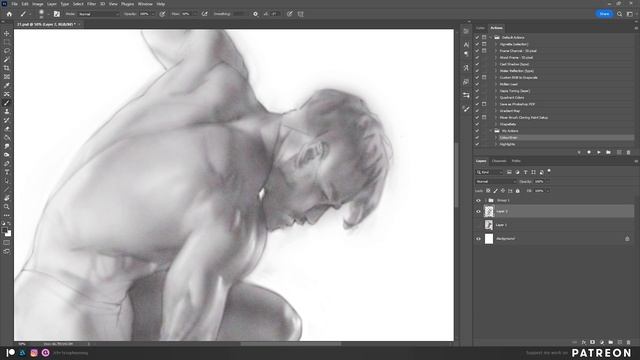Select the Background layer row
Image resolution: width=640 pixels, height=360 pixels.
[x=554, y=239]
